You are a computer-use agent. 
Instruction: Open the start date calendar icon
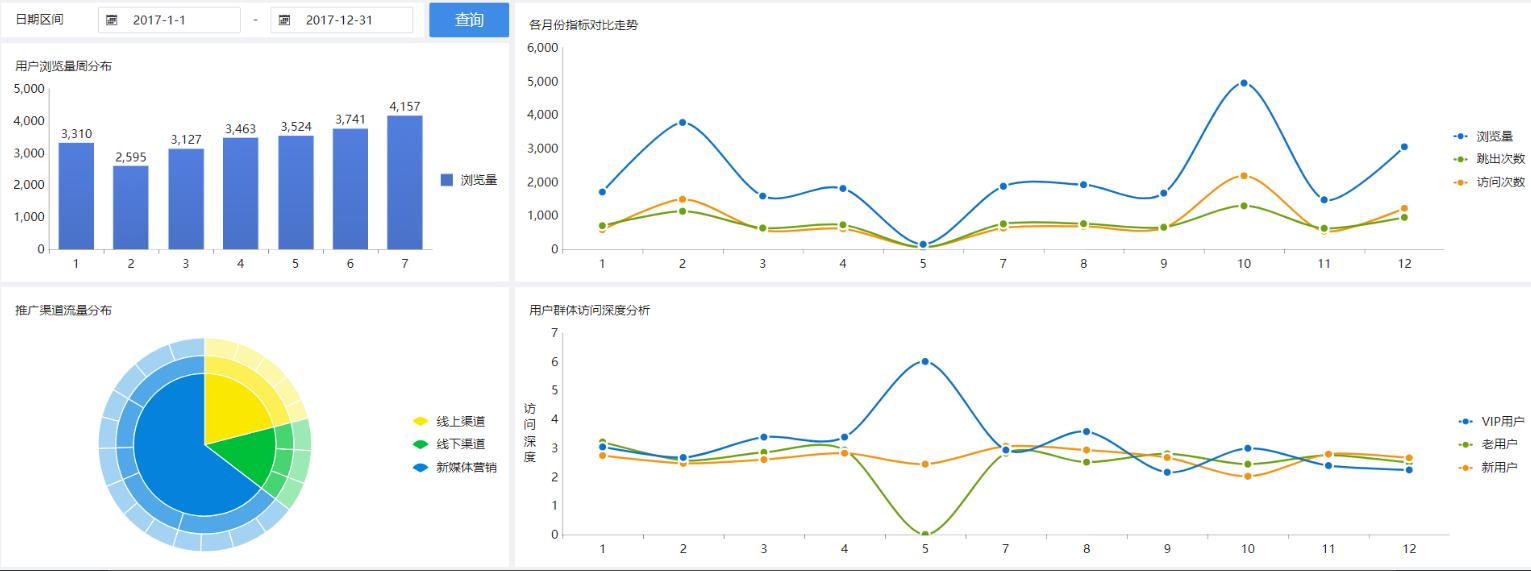(x=112, y=20)
